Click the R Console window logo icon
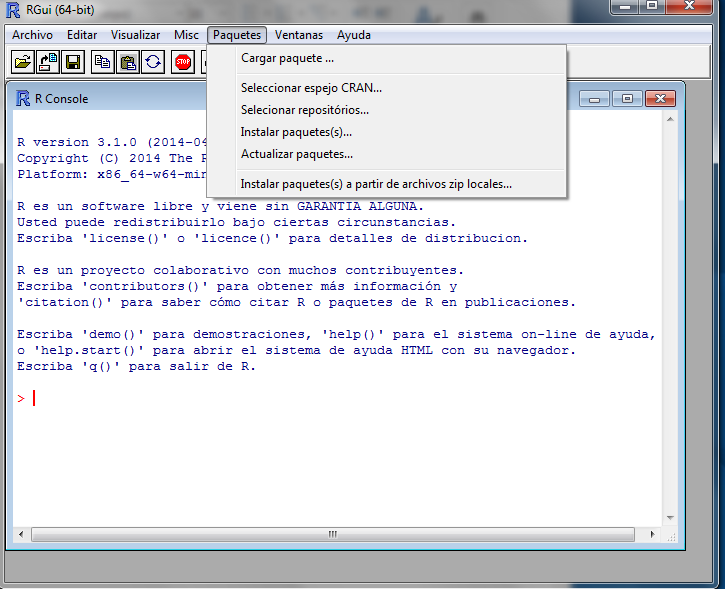This screenshot has height=589, width=725. [23, 98]
